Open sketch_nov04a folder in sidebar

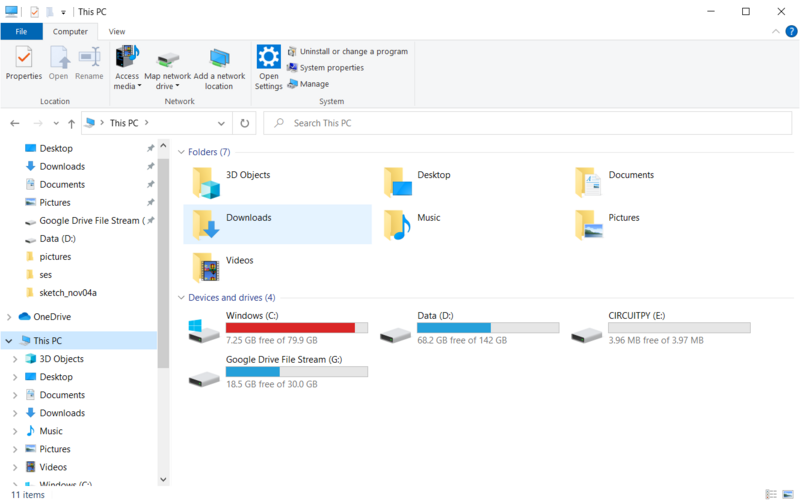click(68, 293)
